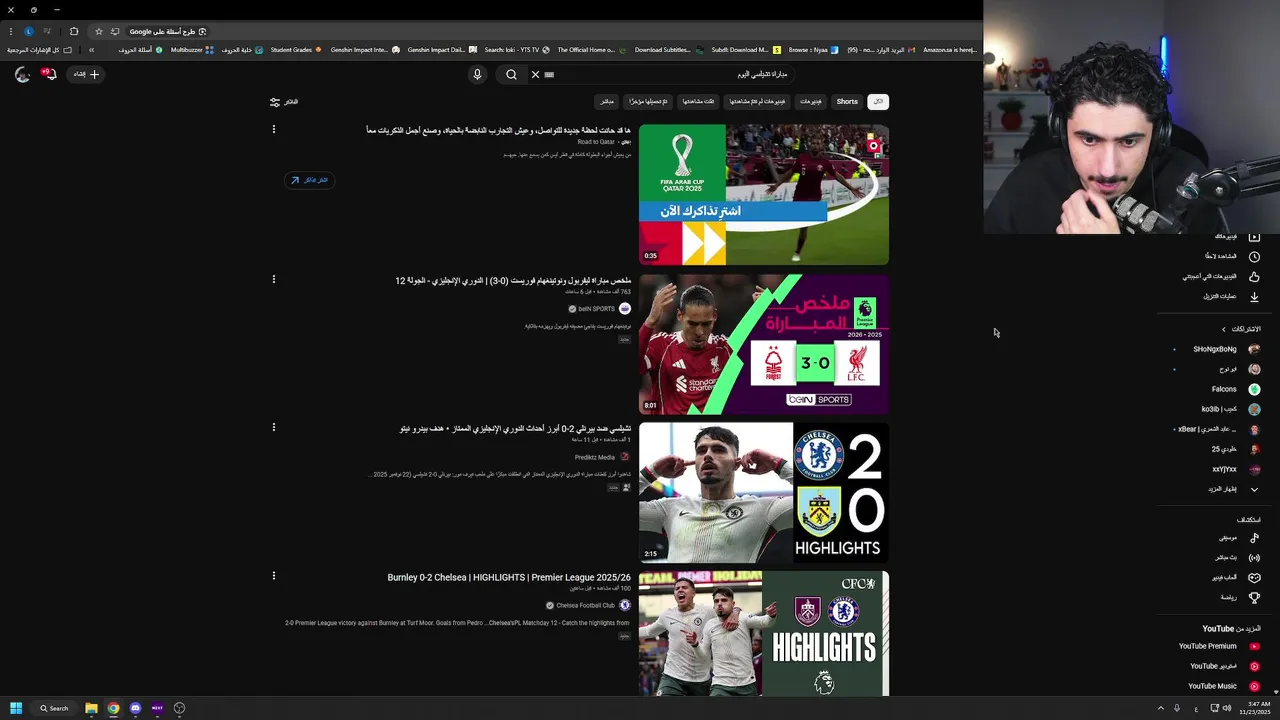1280x720 pixels.
Task: Click the Create plus button
Action: (x=86, y=74)
